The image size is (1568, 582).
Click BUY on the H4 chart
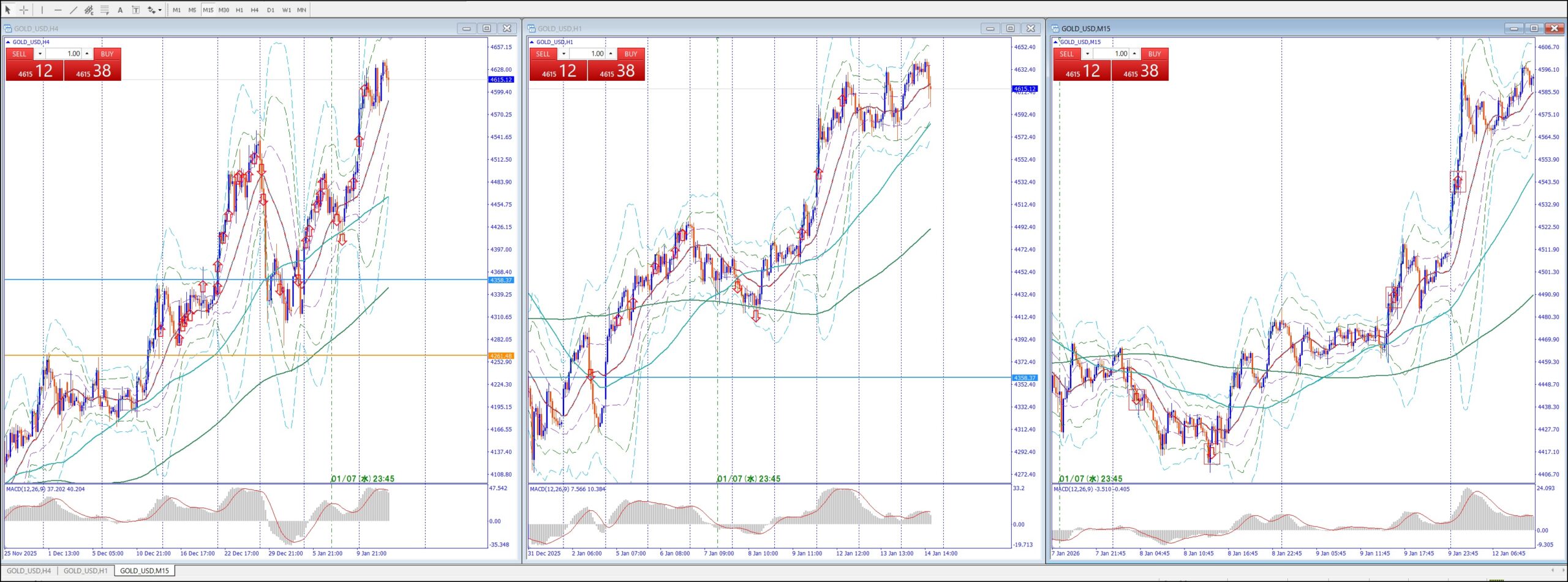[x=107, y=54]
